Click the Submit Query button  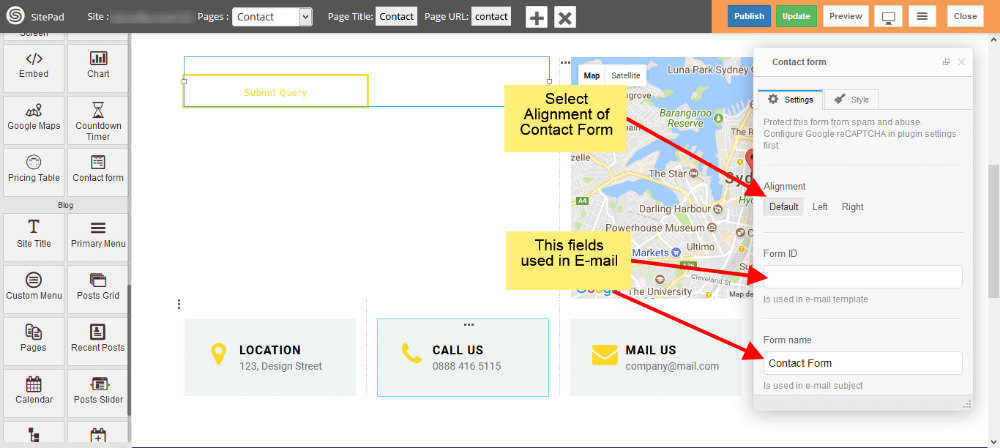point(276,91)
